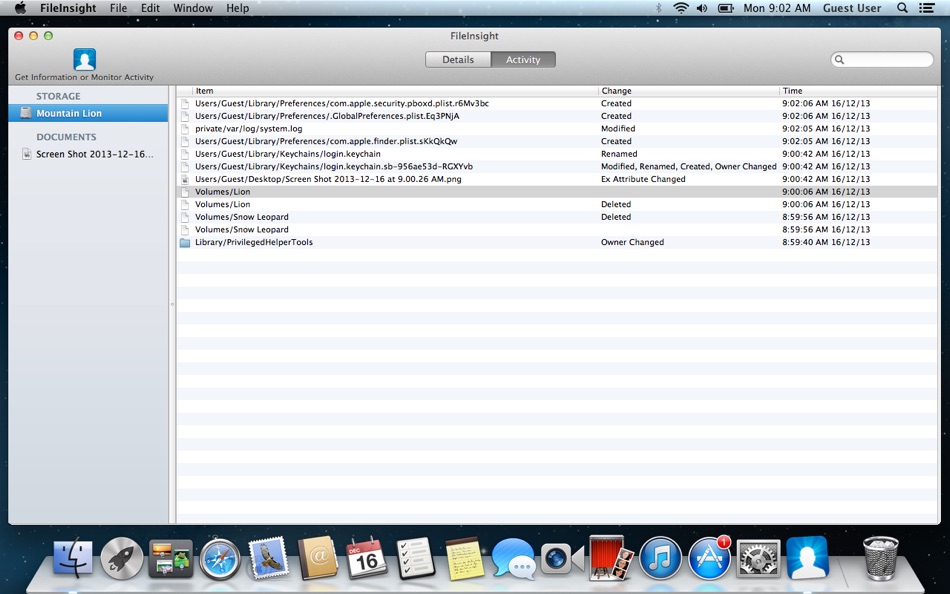950x594 pixels.
Task: Open Mail from the Dock
Action: point(268,558)
